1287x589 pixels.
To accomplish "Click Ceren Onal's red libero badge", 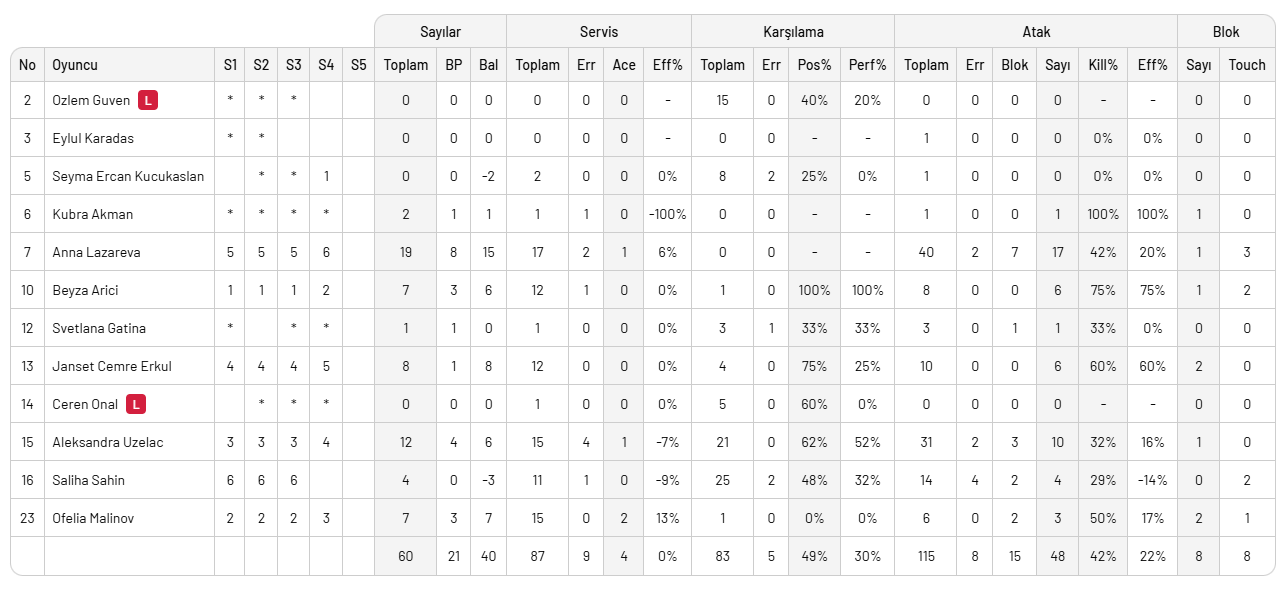I will [x=136, y=404].
